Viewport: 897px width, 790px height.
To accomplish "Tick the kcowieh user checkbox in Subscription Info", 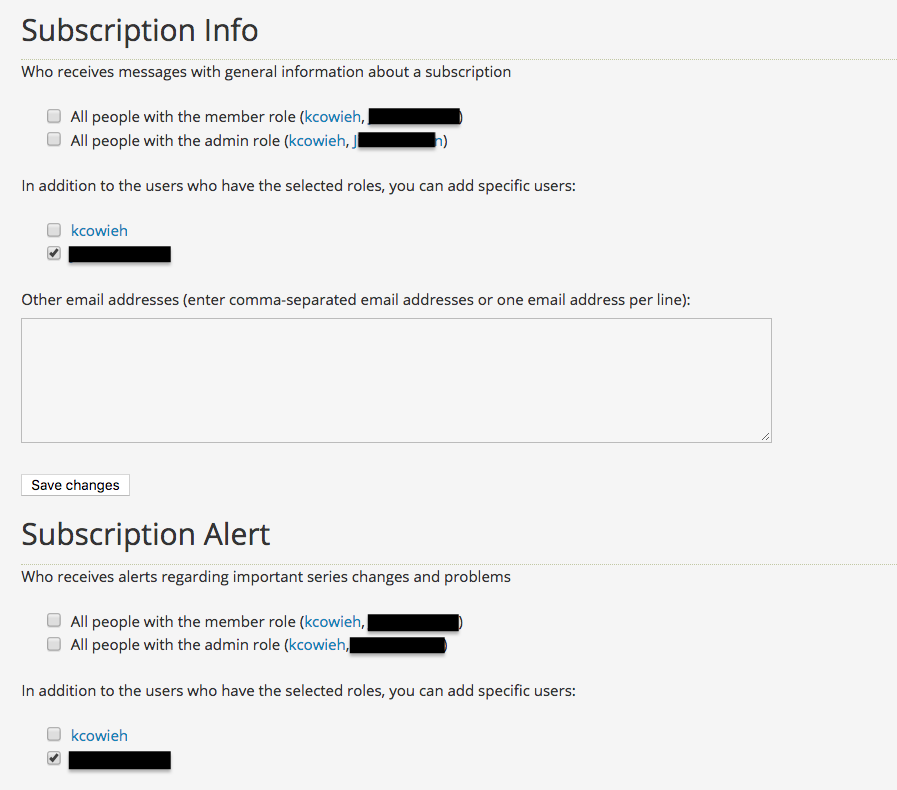I will (54, 231).
